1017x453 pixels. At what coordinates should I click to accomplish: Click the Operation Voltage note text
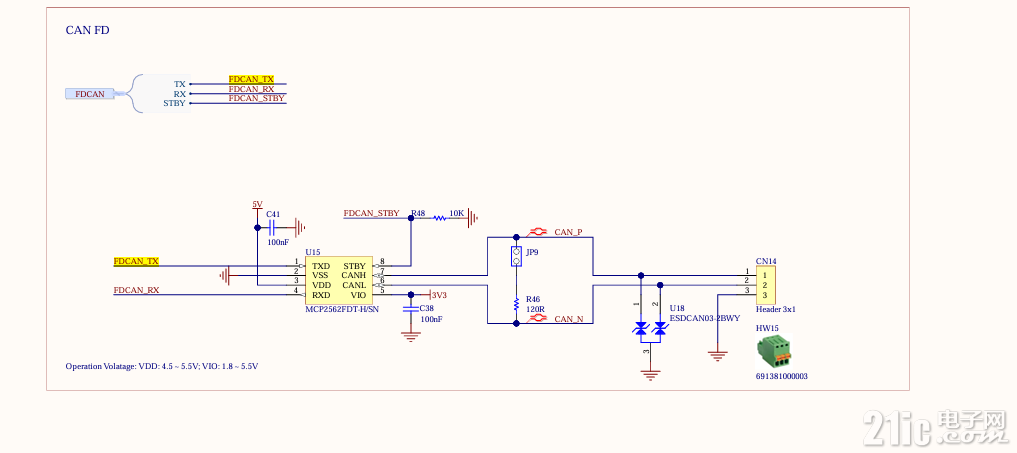click(162, 366)
